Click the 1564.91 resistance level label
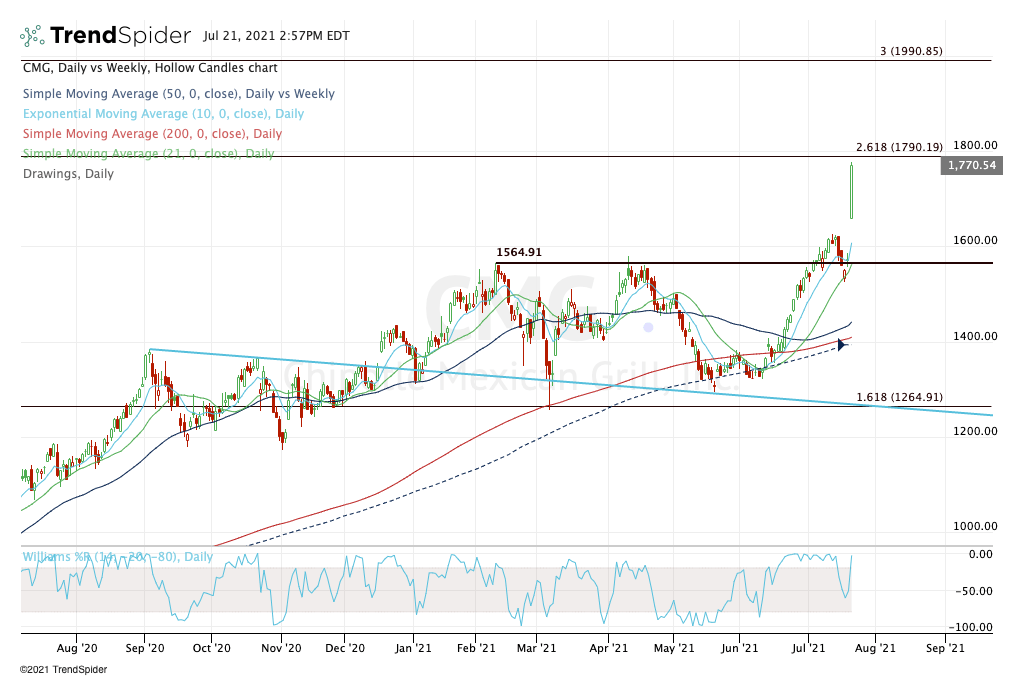Image resolution: width=1023 pixels, height=679 pixels. coord(518,252)
